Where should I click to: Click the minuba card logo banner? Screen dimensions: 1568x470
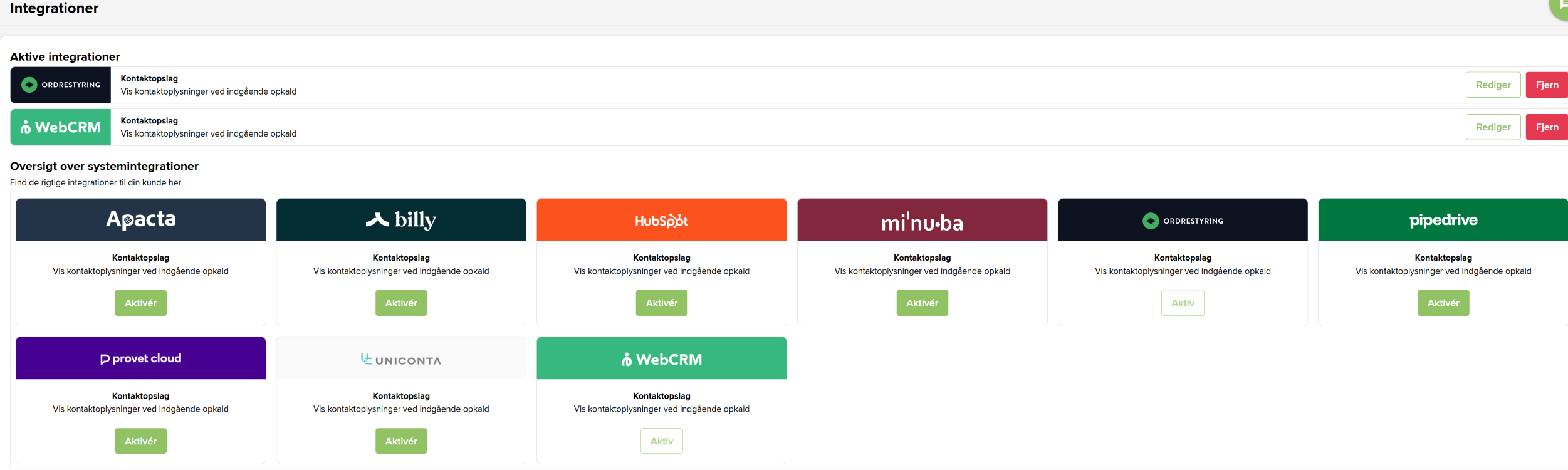point(922,220)
